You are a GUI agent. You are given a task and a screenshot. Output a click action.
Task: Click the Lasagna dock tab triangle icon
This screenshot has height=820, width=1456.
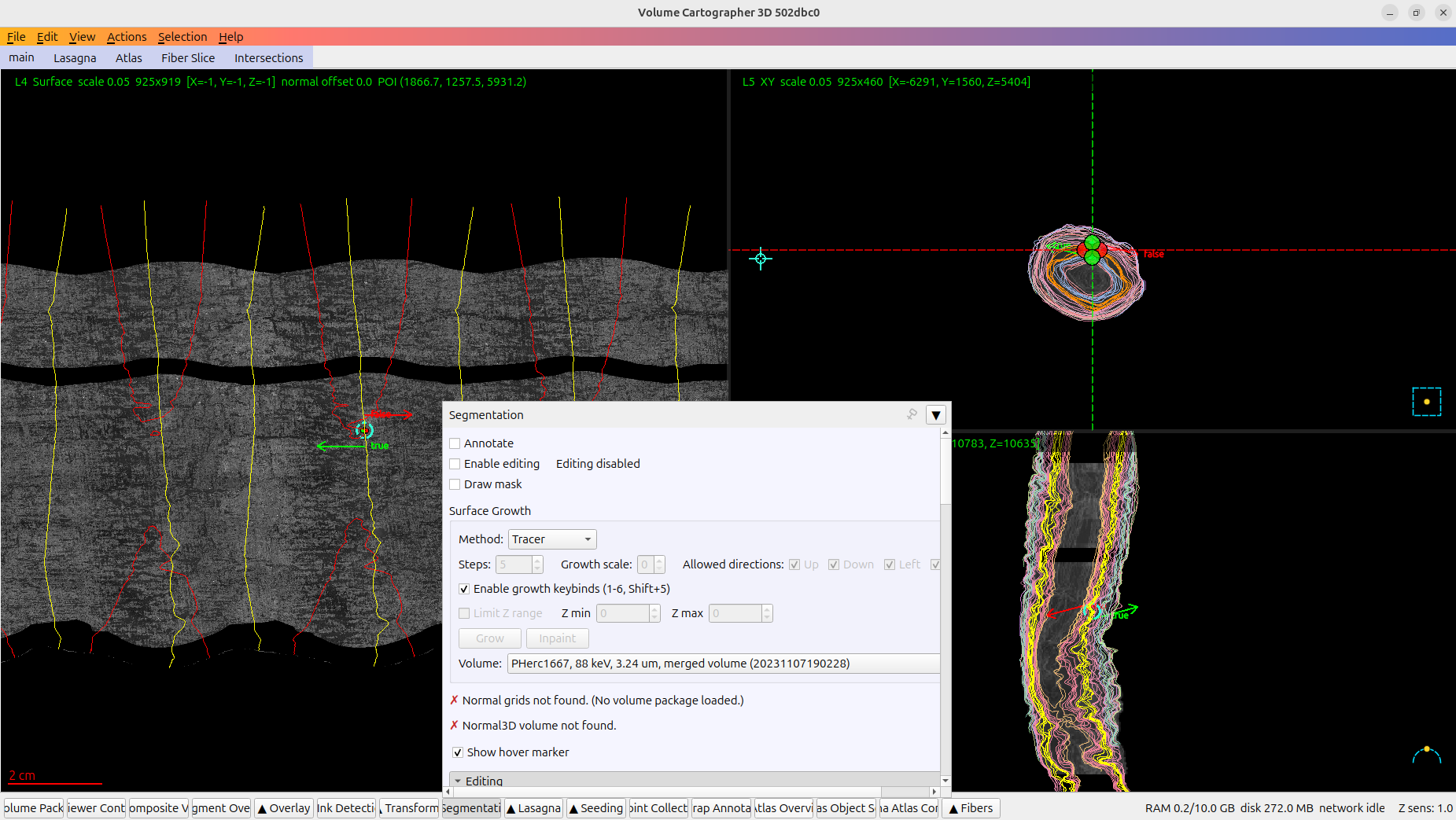[511, 808]
